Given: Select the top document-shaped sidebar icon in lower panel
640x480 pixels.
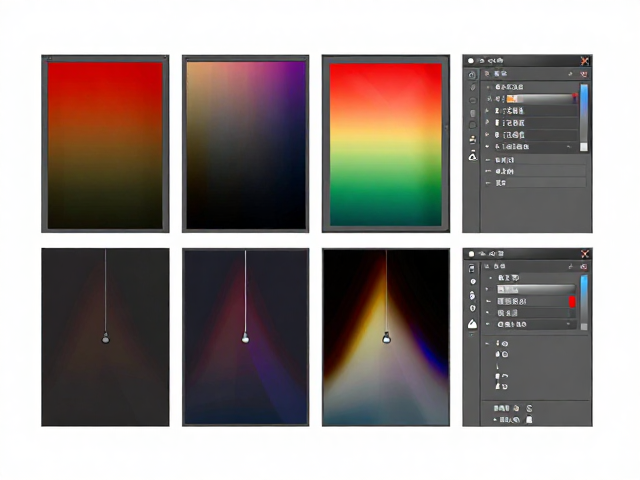Looking at the screenshot, I should (x=471, y=269).
